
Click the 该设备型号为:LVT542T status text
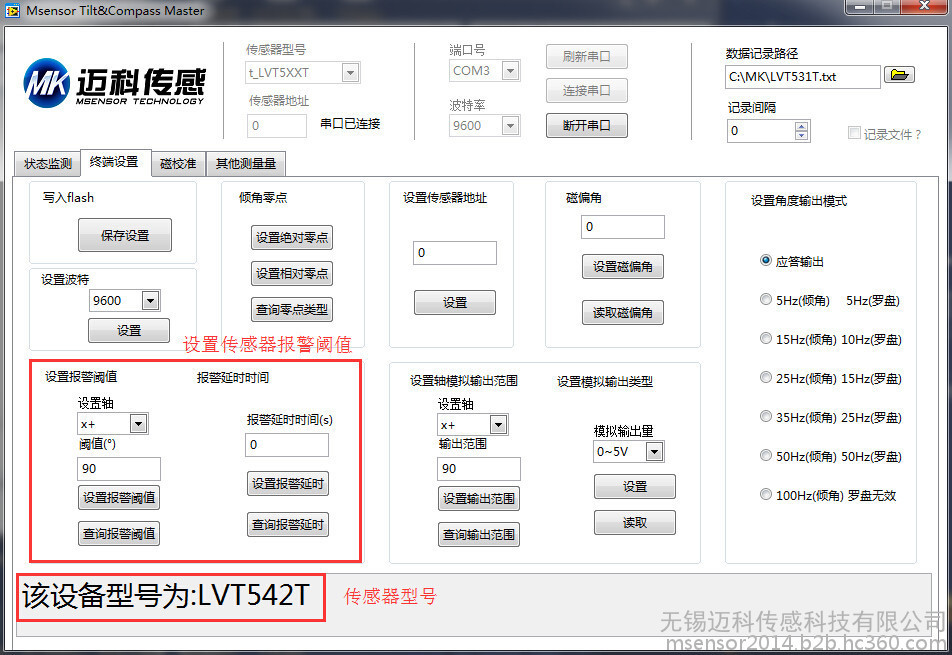click(166, 596)
